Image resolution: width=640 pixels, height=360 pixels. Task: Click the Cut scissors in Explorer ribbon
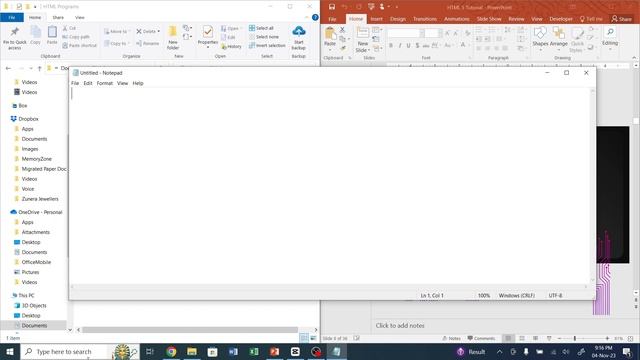69,28
